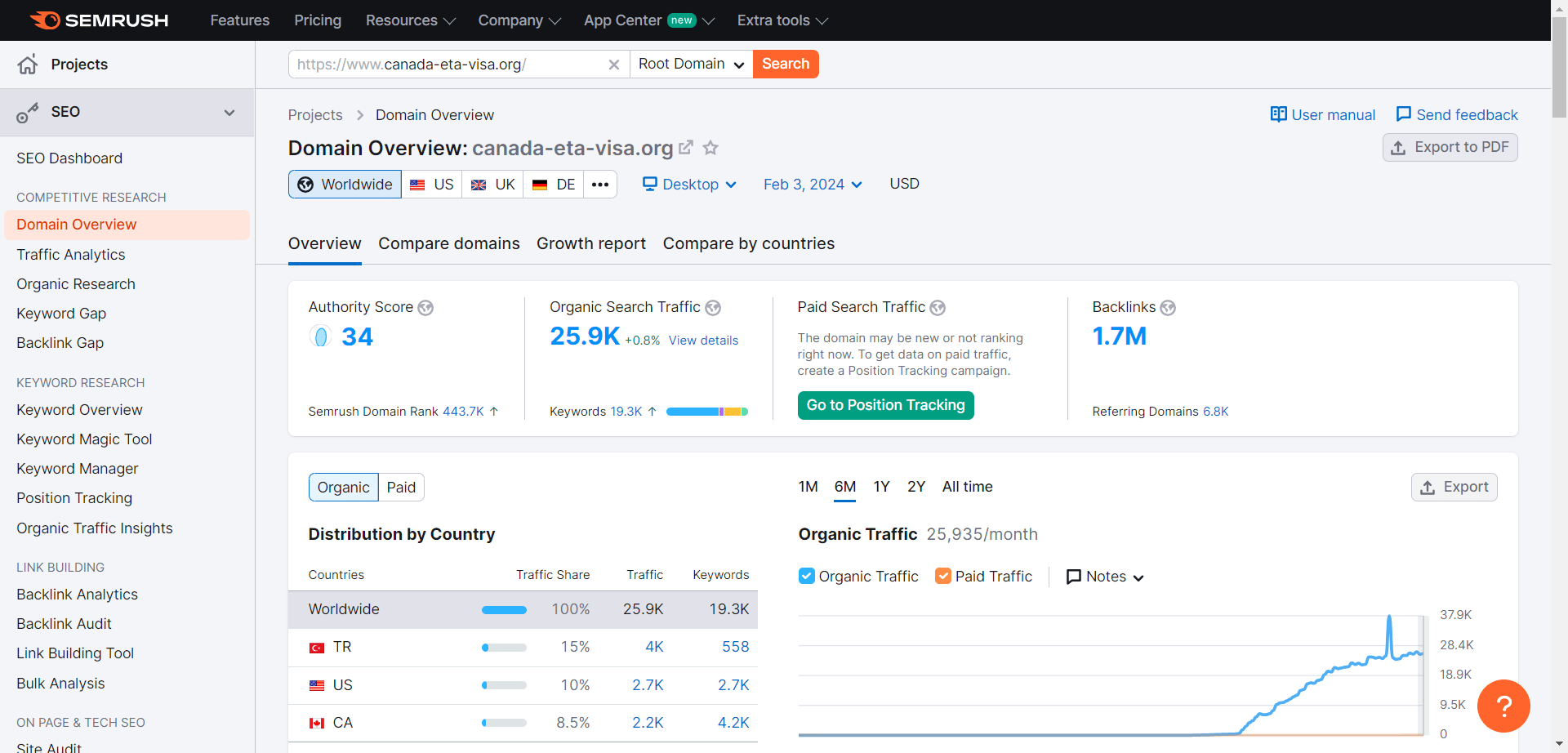Screen dimensions: 1568x753
Task: Open View details link for organic traffic
Action: tap(703, 341)
